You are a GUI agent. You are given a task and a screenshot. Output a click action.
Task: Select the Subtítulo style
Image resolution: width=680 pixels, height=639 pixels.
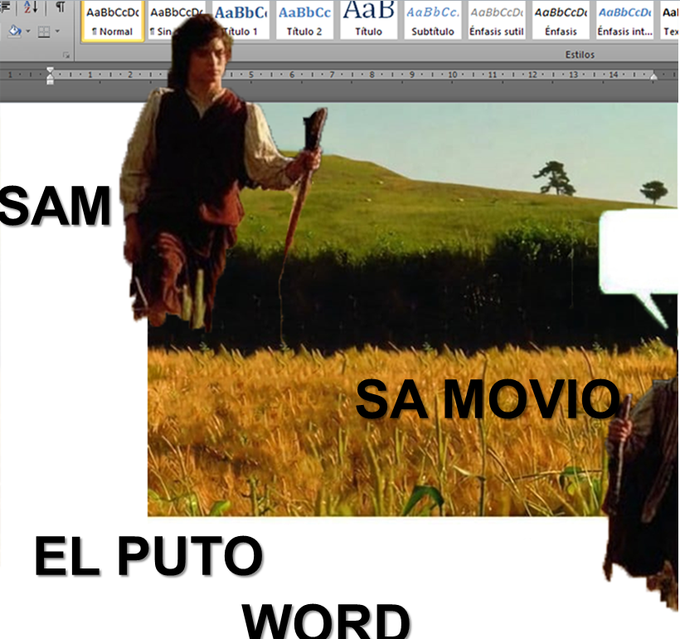click(x=433, y=21)
